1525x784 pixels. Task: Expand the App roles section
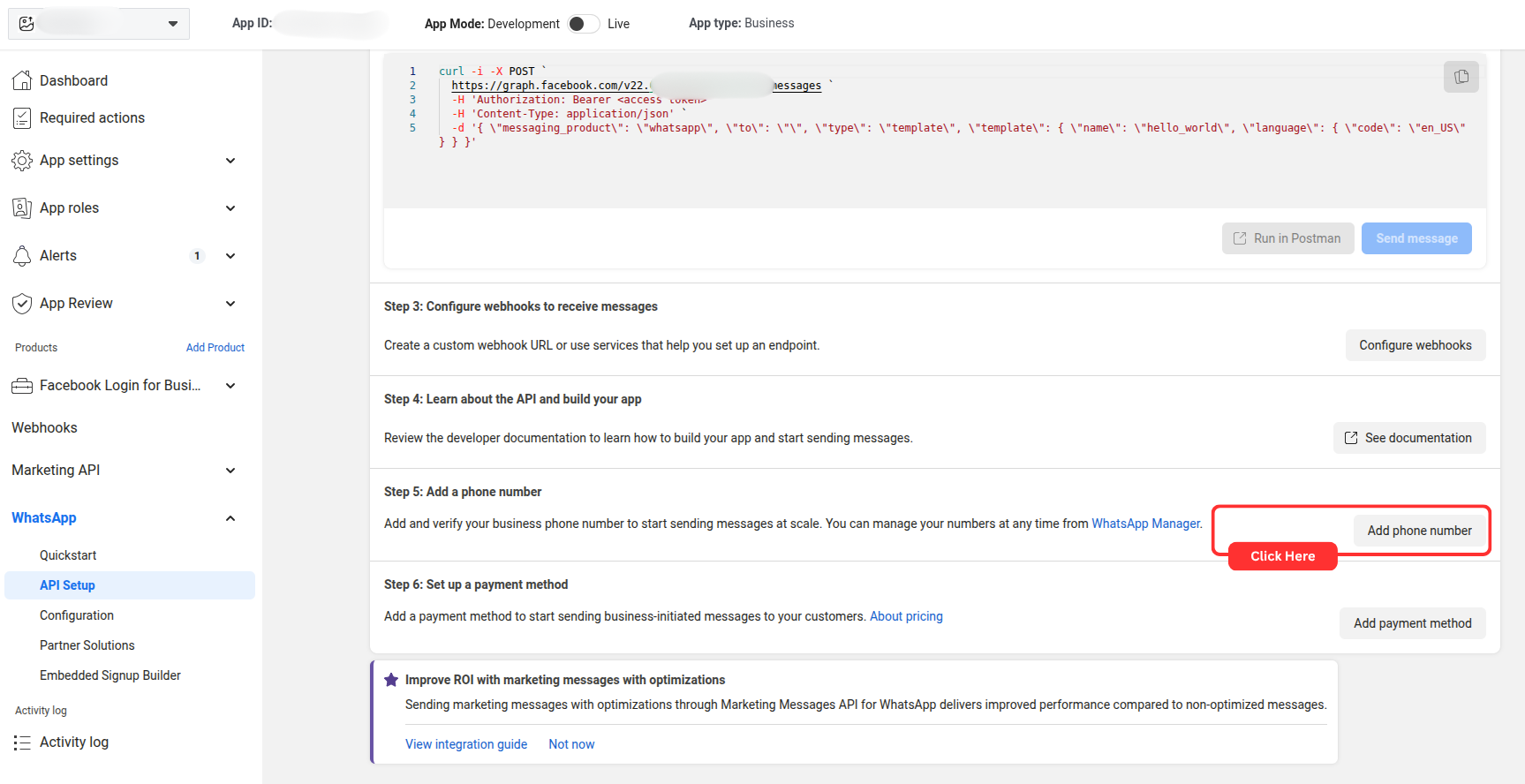click(x=230, y=208)
